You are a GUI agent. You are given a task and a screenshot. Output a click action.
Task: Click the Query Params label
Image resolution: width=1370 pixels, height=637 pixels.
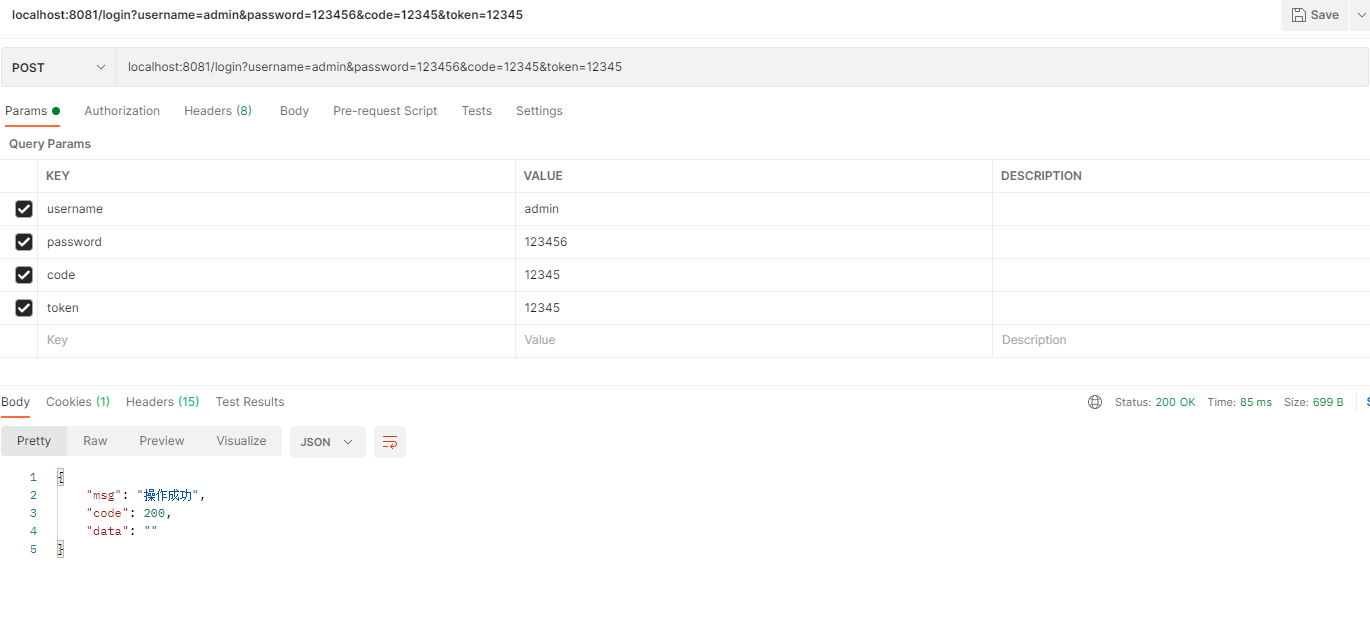click(50, 144)
